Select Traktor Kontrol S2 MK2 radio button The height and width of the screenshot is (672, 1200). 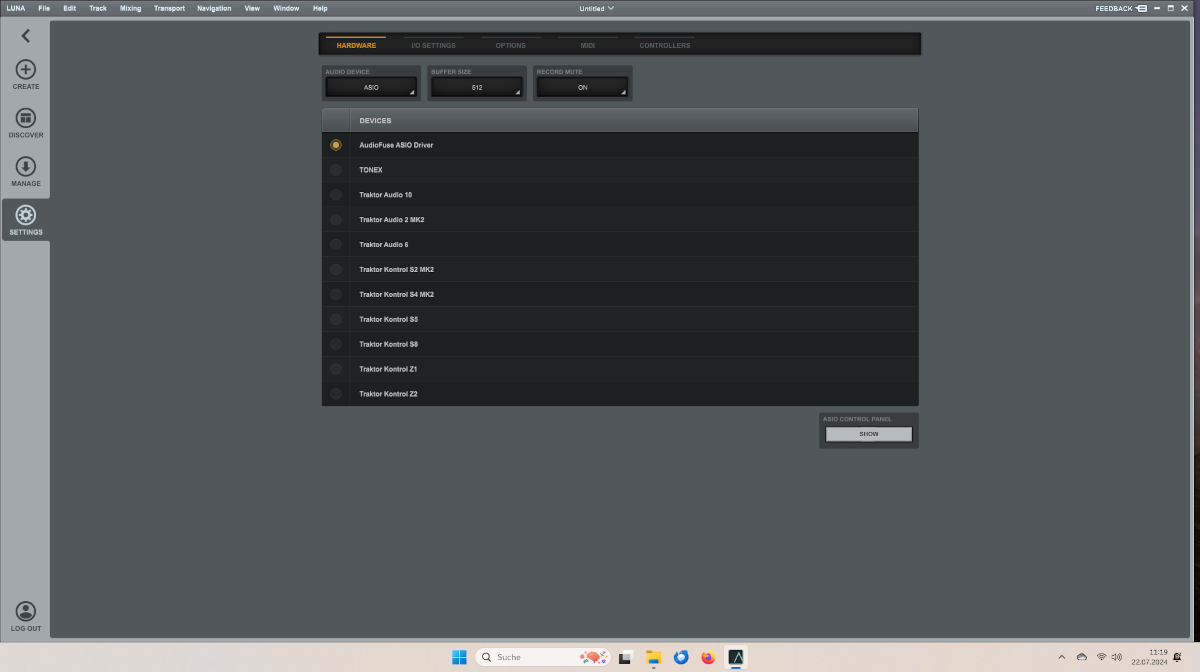pos(336,270)
